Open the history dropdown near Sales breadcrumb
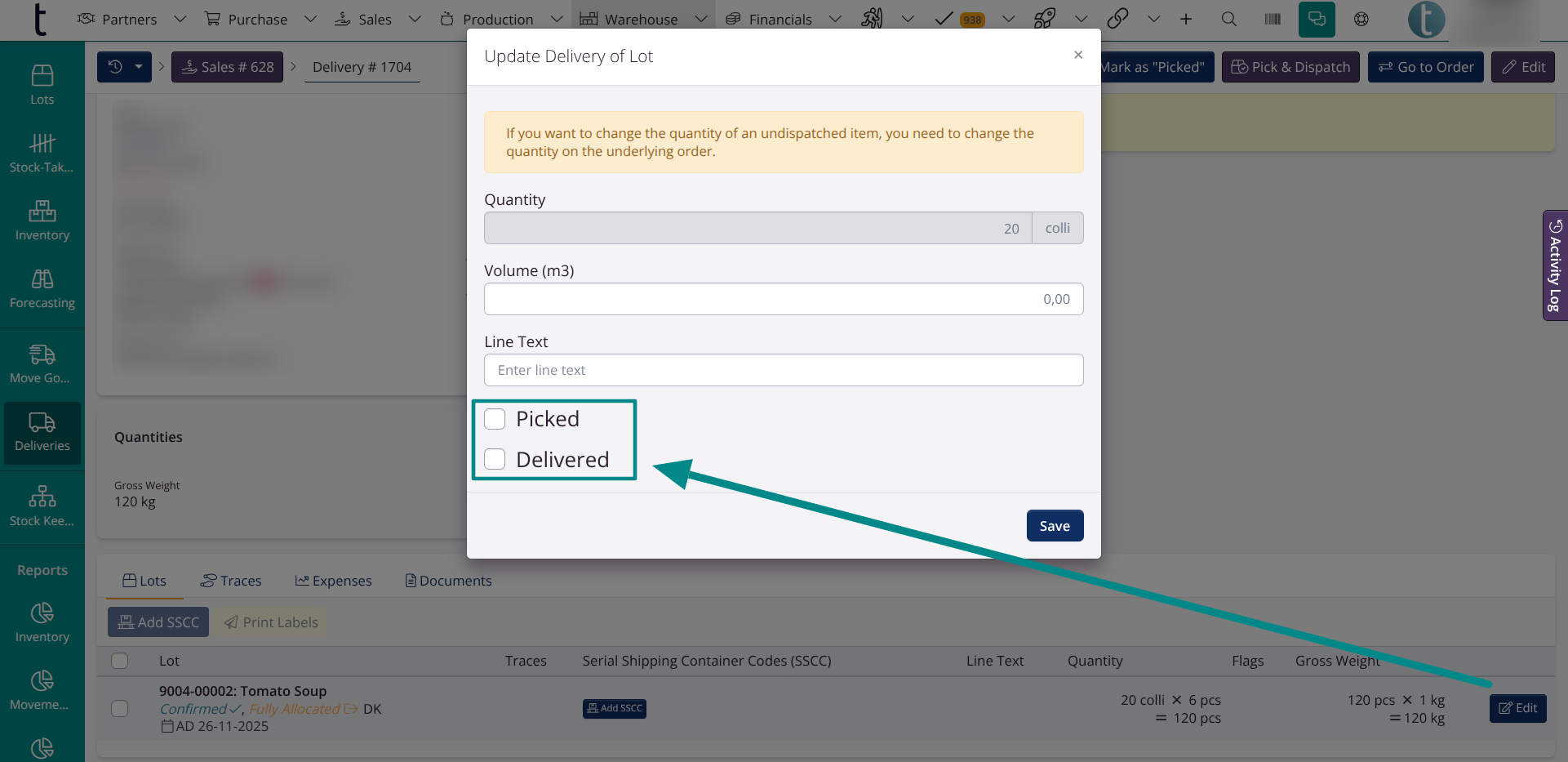The width and height of the screenshot is (1568, 762). pyautogui.click(x=139, y=66)
